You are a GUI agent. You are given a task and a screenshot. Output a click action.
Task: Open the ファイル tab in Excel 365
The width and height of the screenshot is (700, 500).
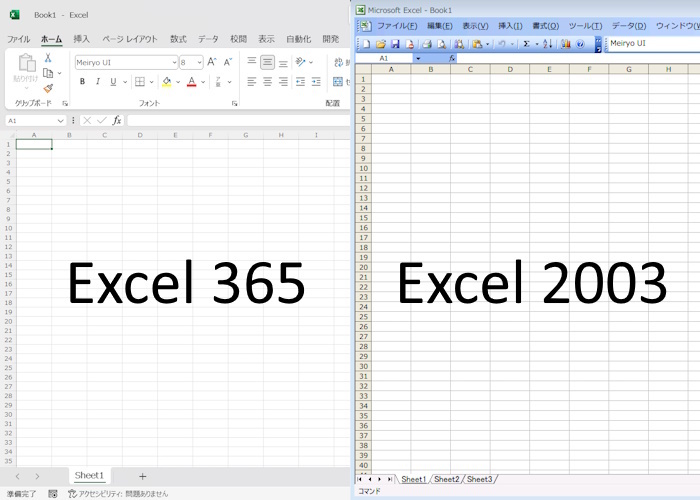point(18,39)
